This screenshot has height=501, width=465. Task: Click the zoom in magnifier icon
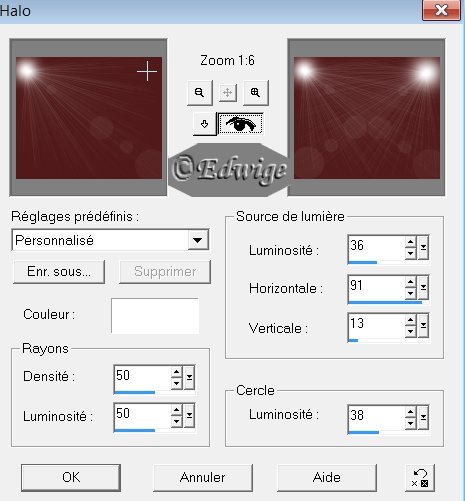point(256,92)
